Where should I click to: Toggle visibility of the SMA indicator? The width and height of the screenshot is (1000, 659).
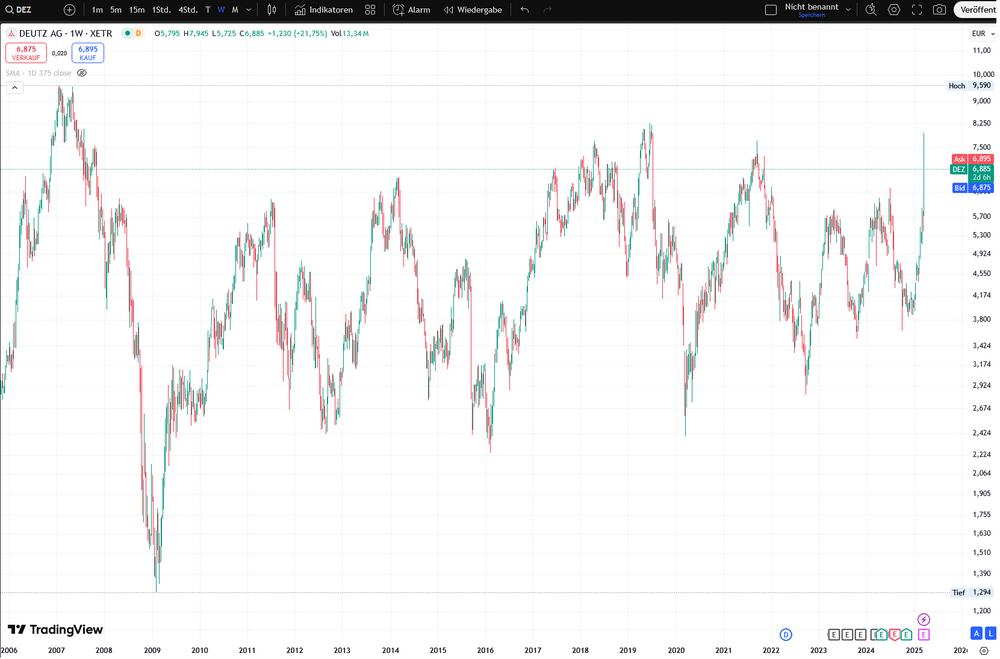(x=82, y=73)
